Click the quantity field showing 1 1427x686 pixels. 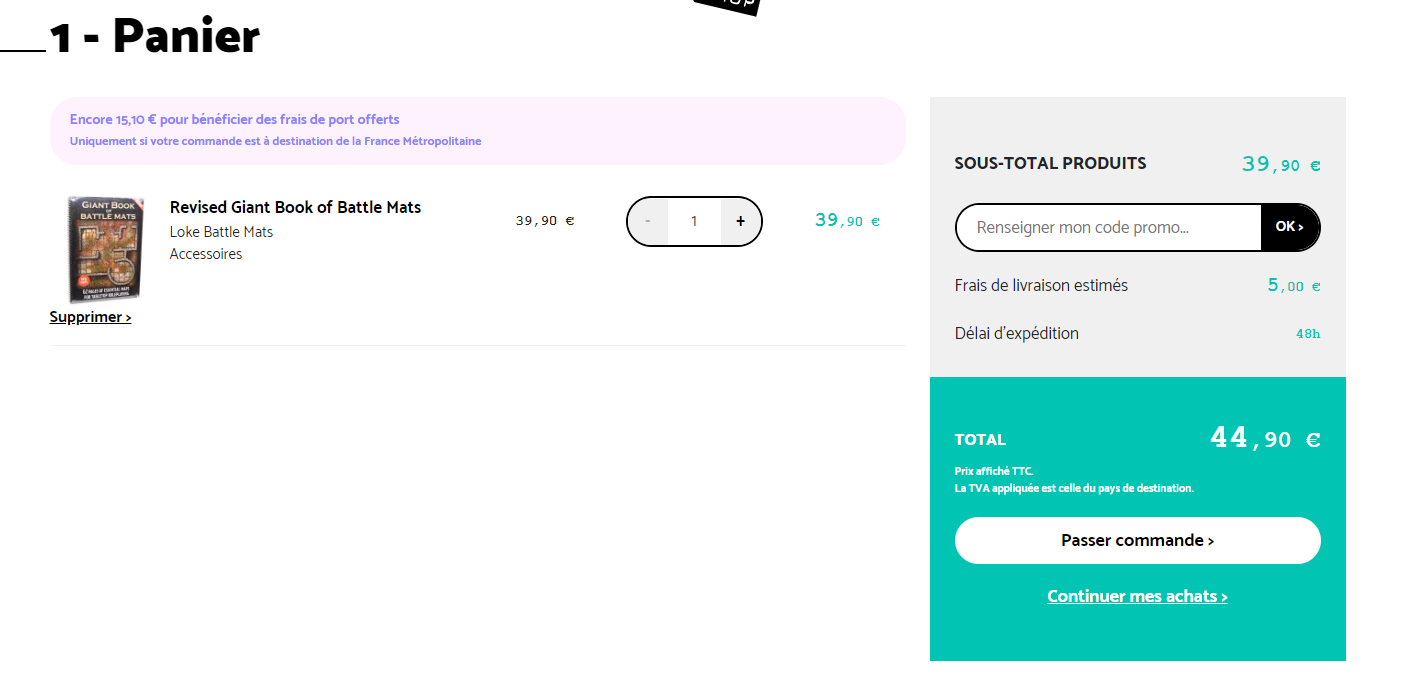[694, 221]
